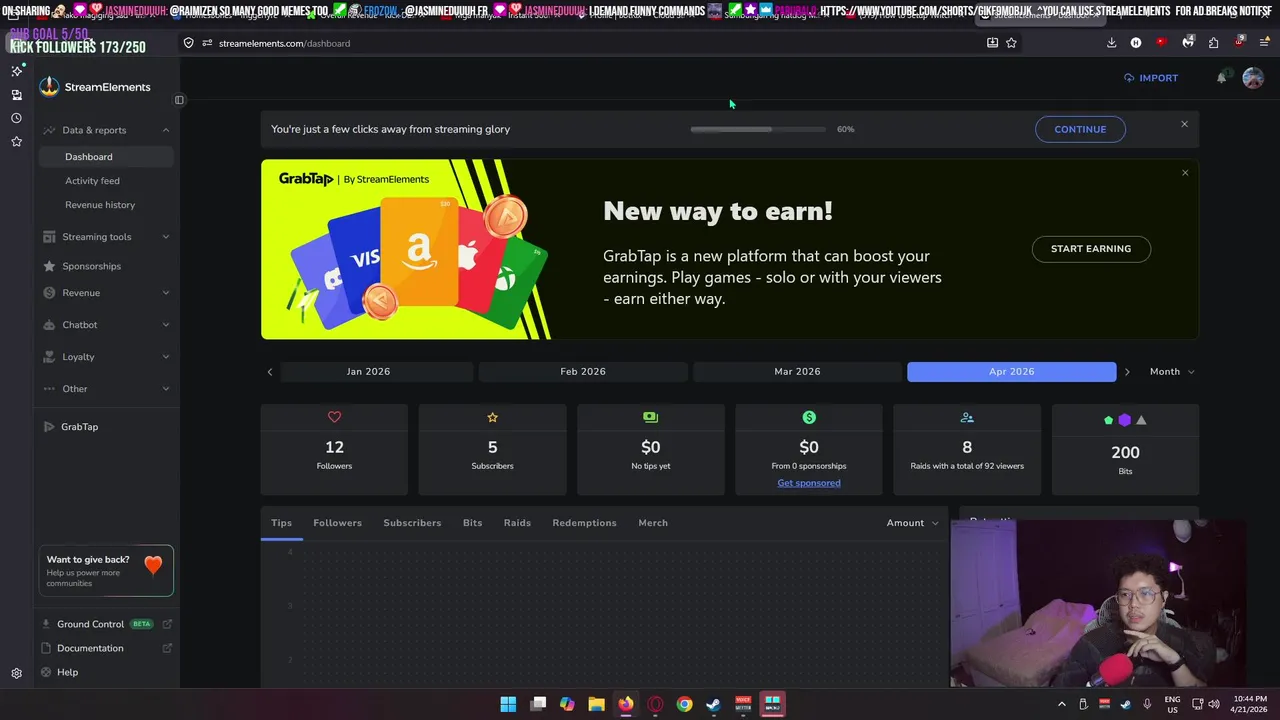Open Ground Control beta link

click(108, 624)
